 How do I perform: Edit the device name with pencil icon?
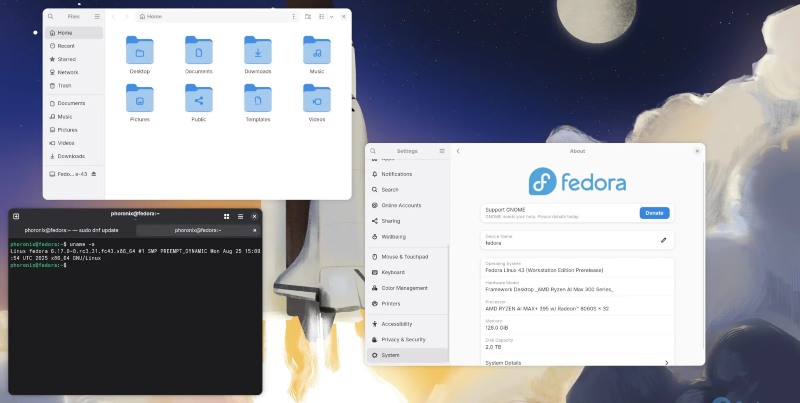(x=663, y=240)
